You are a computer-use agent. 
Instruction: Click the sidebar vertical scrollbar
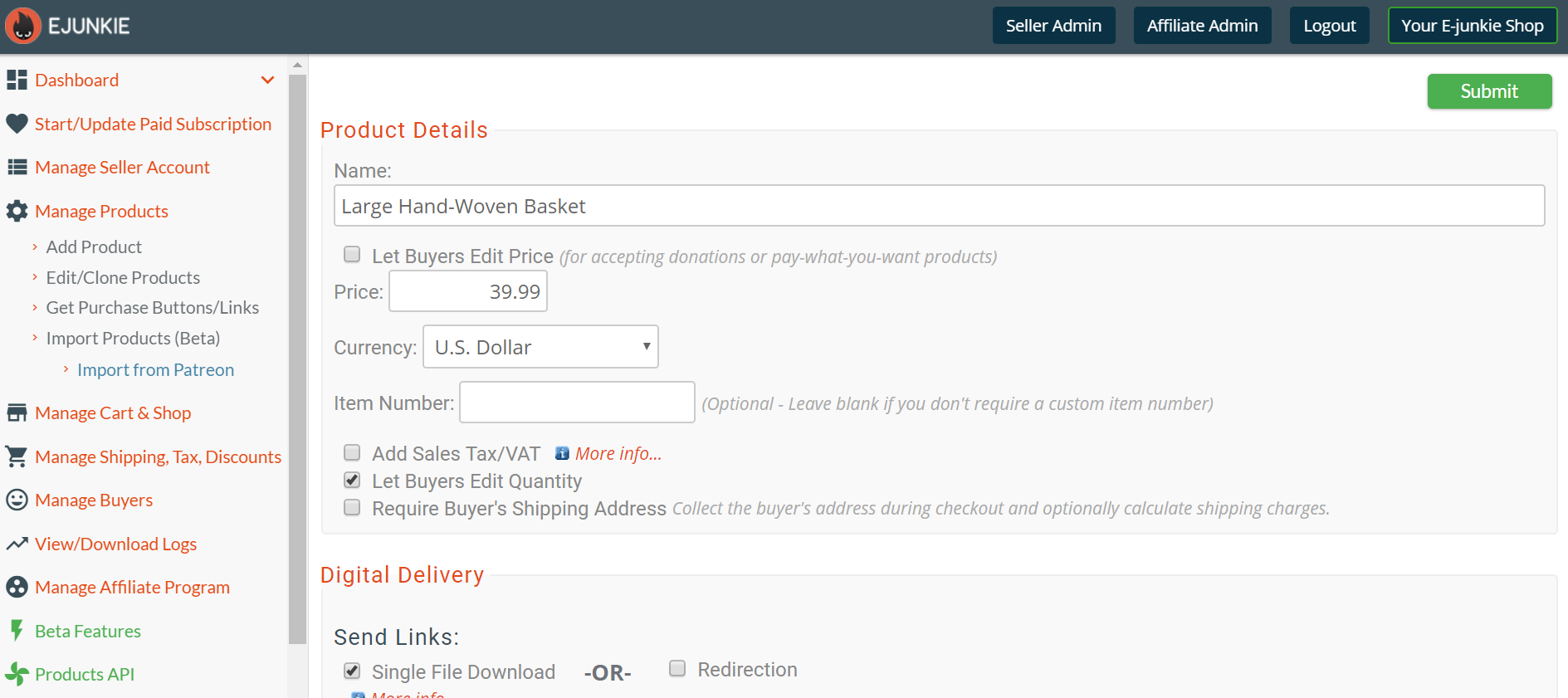297,357
